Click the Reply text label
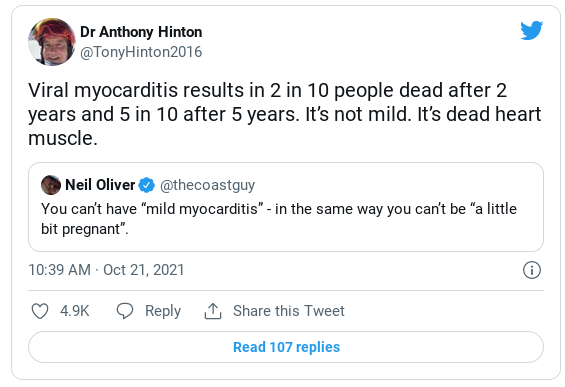 click(163, 311)
